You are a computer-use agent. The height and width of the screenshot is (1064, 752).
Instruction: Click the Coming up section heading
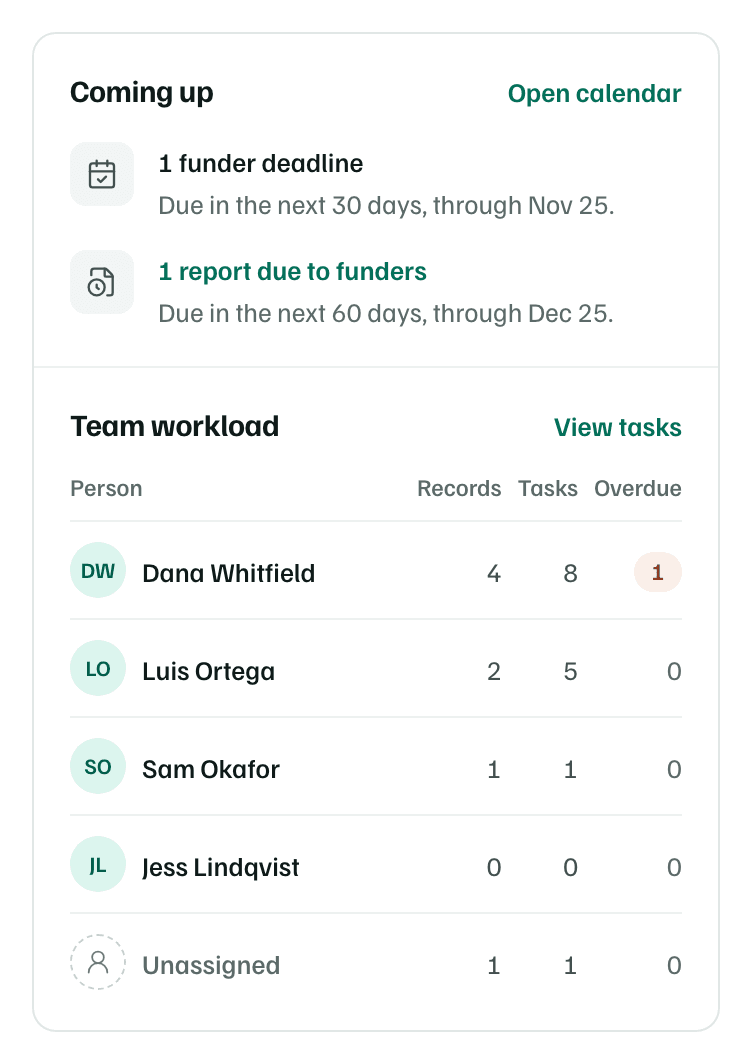(x=142, y=93)
